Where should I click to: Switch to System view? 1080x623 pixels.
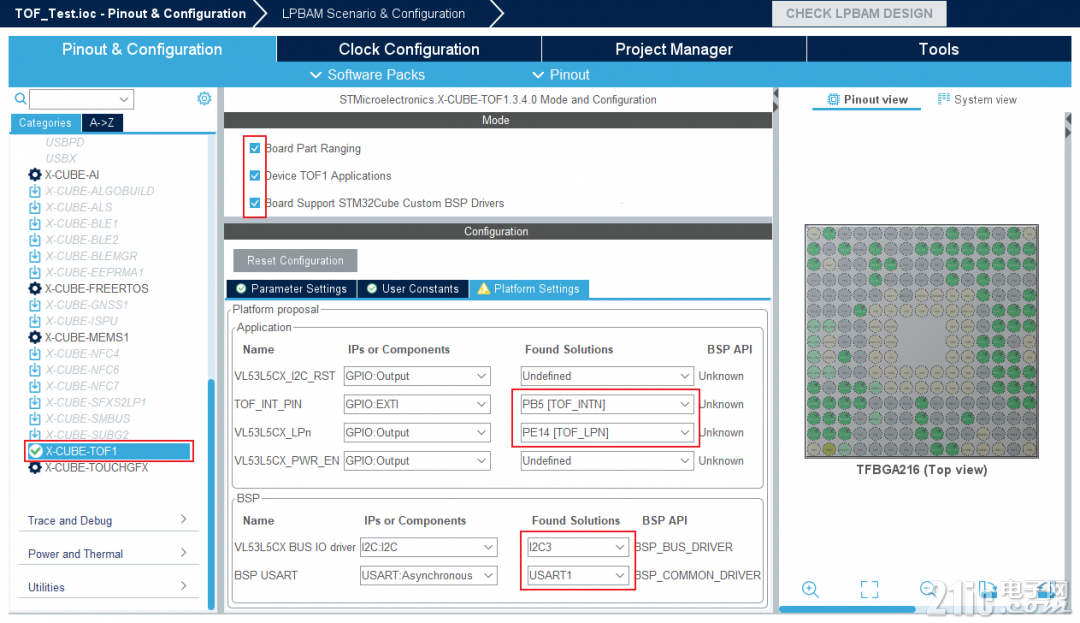pos(977,100)
